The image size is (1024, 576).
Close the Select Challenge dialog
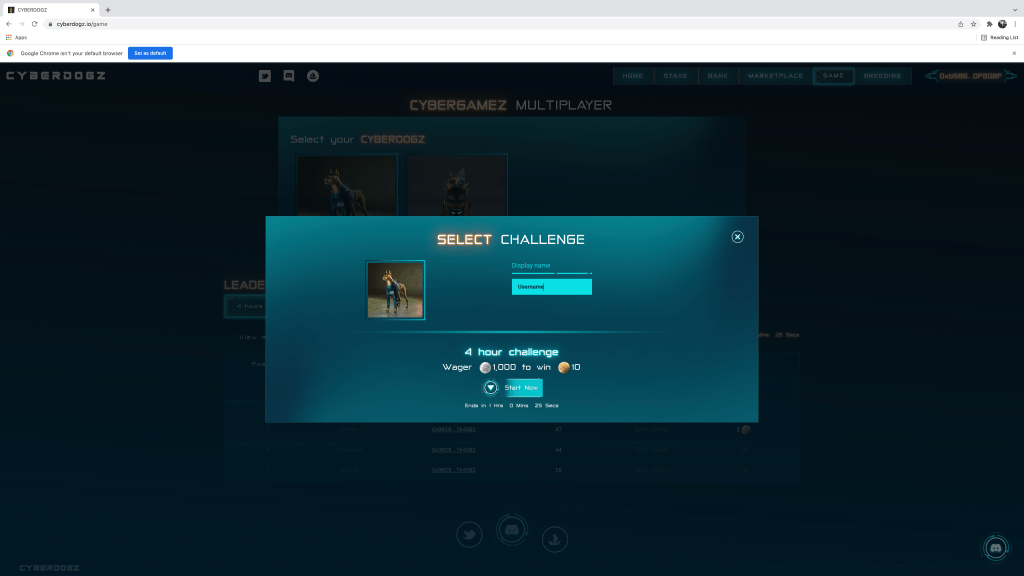click(737, 237)
